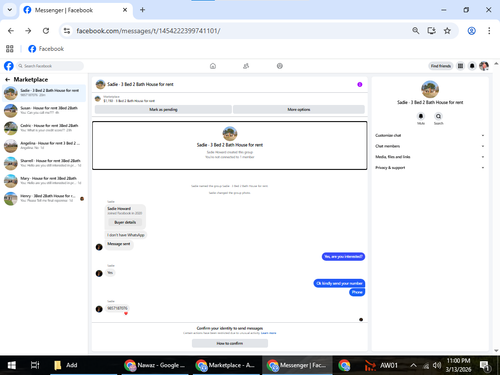The image size is (500, 375).
Task: Open the Facebook menu grid icon
Action: (460, 66)
